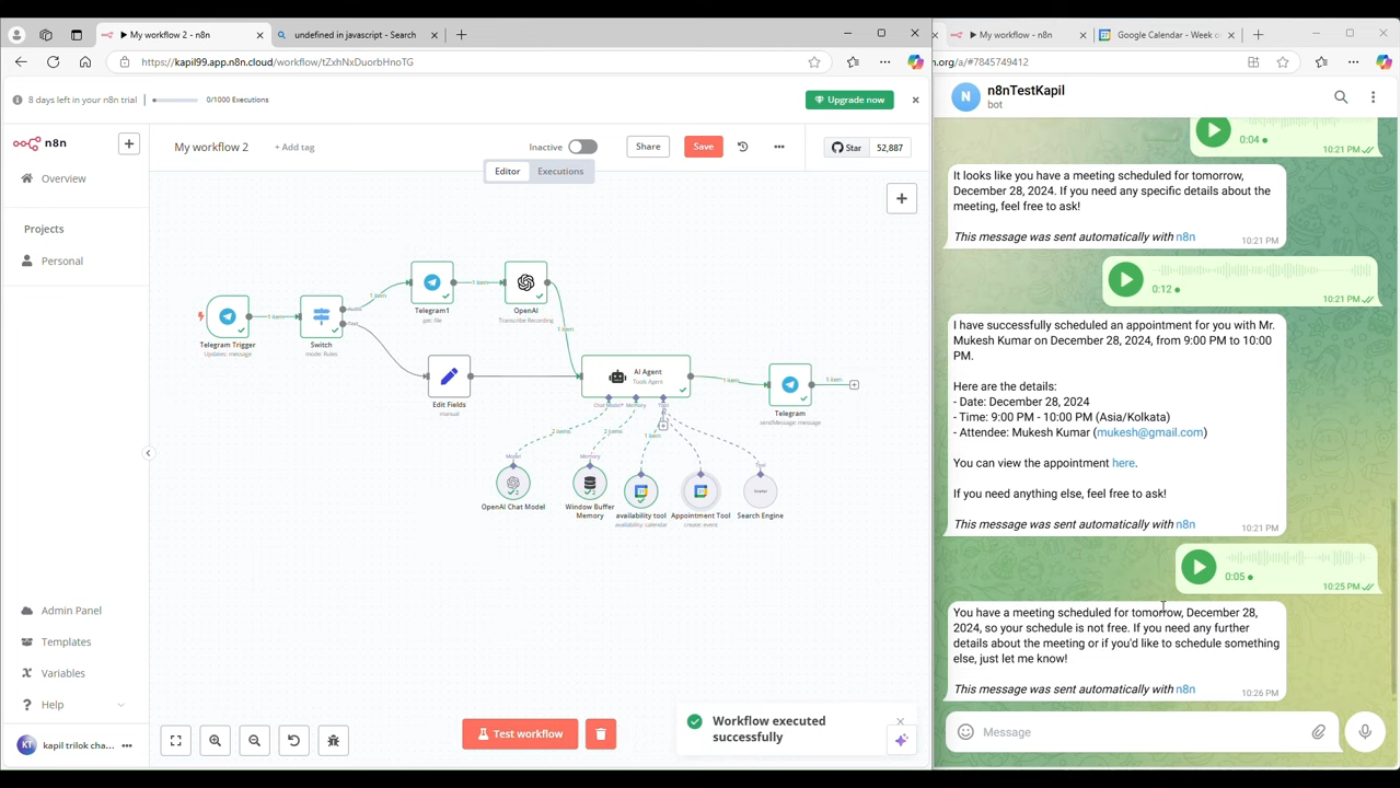1400x788 pixels.
Task: Expand the Help menu
Action: click(73, 705)
